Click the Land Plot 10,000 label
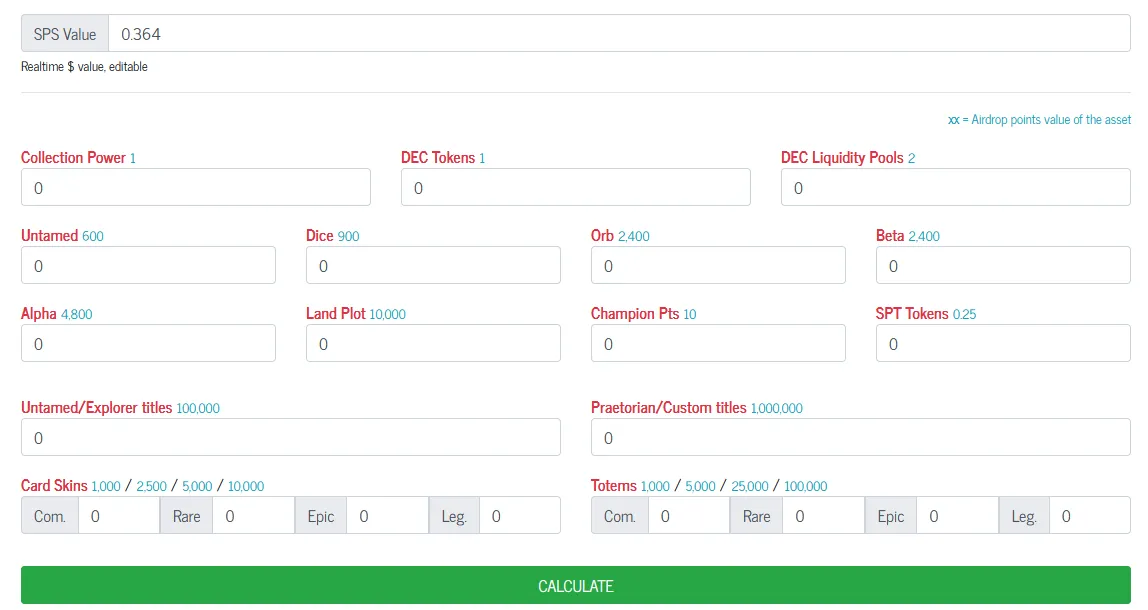 point(356,313)
